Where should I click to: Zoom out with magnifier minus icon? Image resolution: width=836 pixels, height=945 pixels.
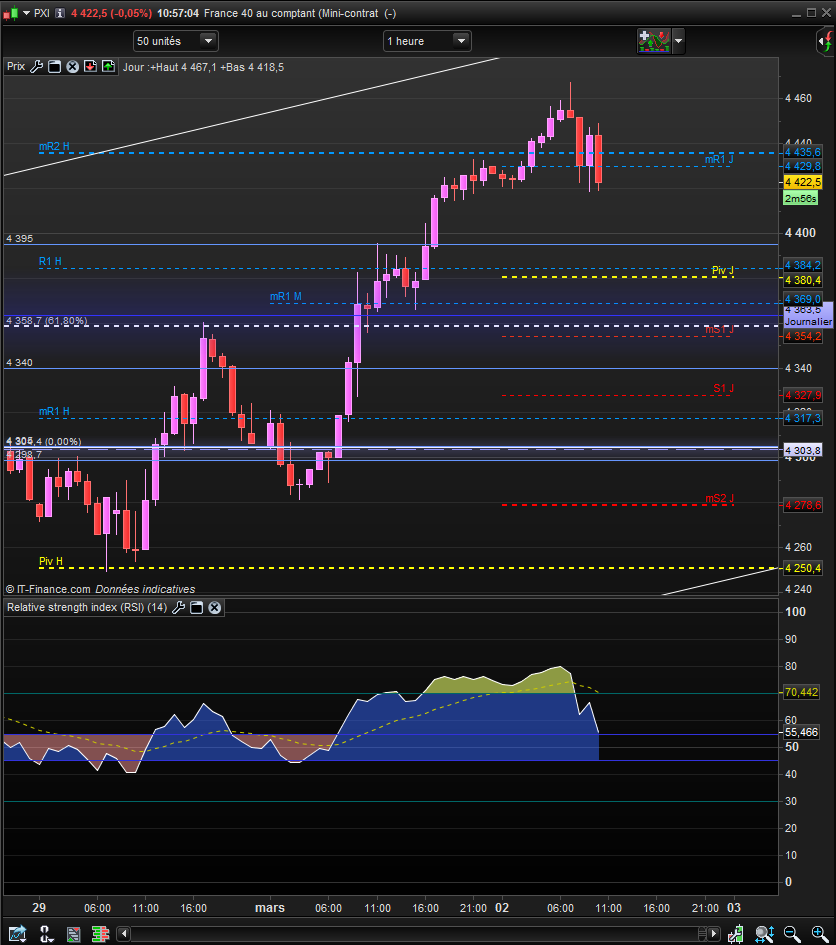792,934
